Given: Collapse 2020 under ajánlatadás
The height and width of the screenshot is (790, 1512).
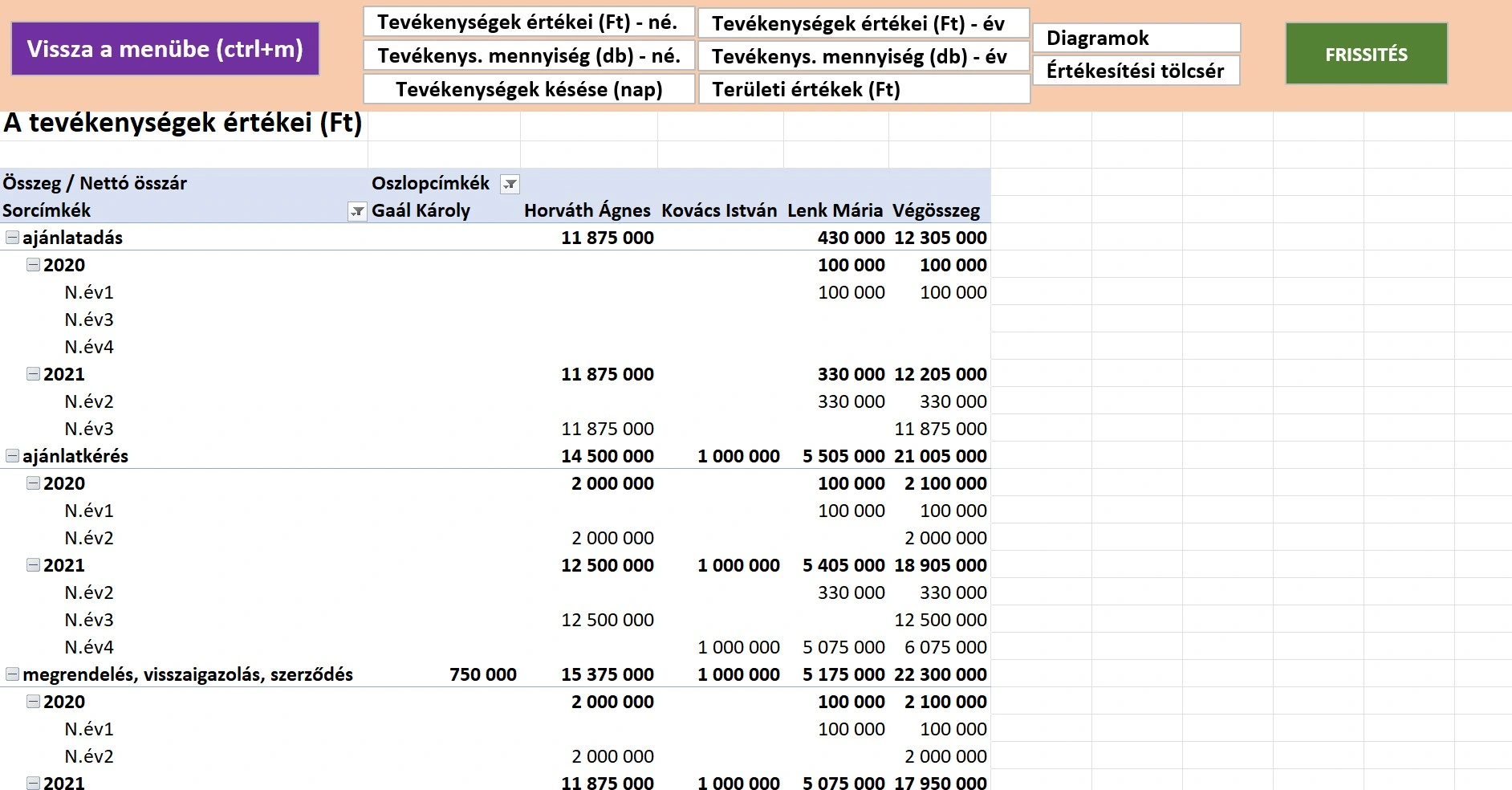Looking at the screenshot, I should pos(33,265).
